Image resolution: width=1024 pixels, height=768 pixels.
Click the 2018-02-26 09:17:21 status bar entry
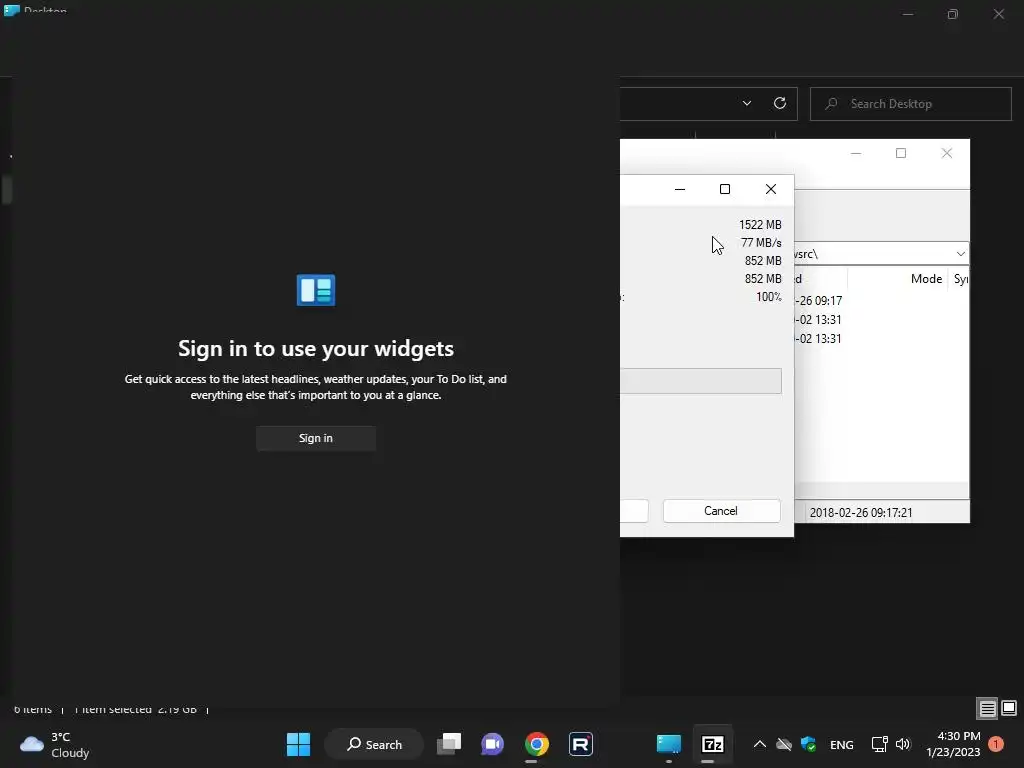pyautogui.click(x=861, y=513)
